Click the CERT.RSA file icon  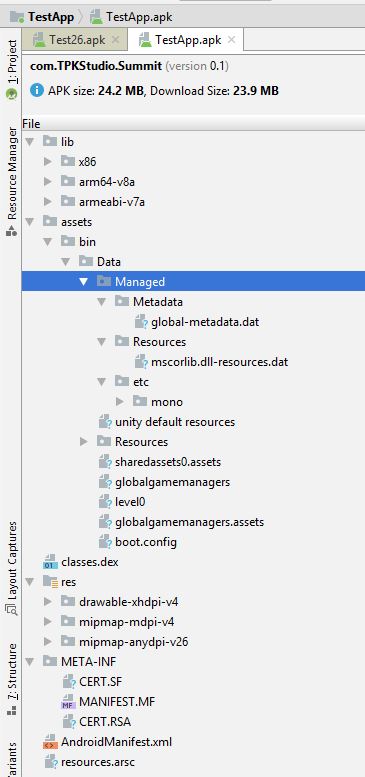point(69,722)
